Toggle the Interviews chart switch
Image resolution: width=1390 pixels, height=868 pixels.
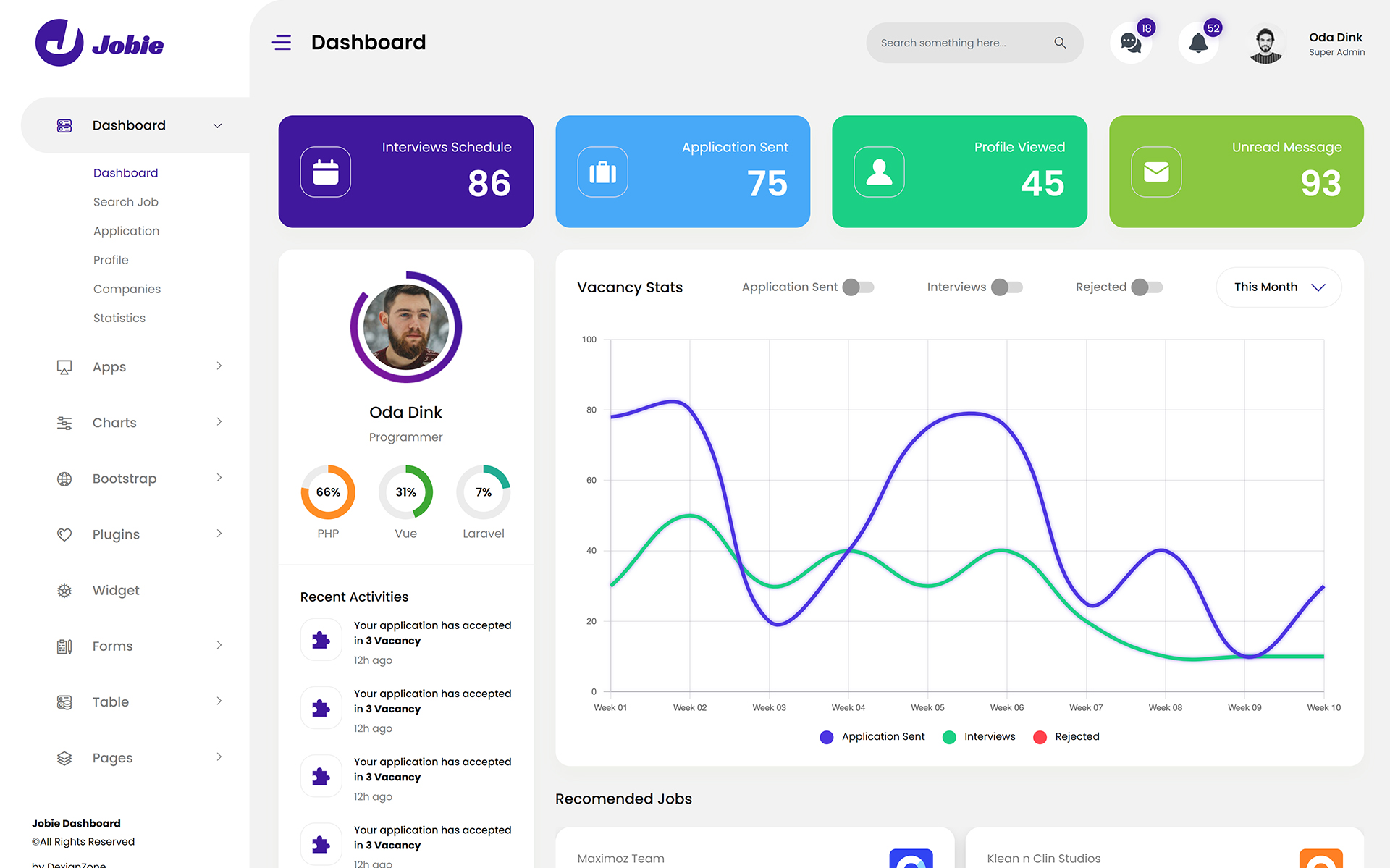(x=1007, y=287)
